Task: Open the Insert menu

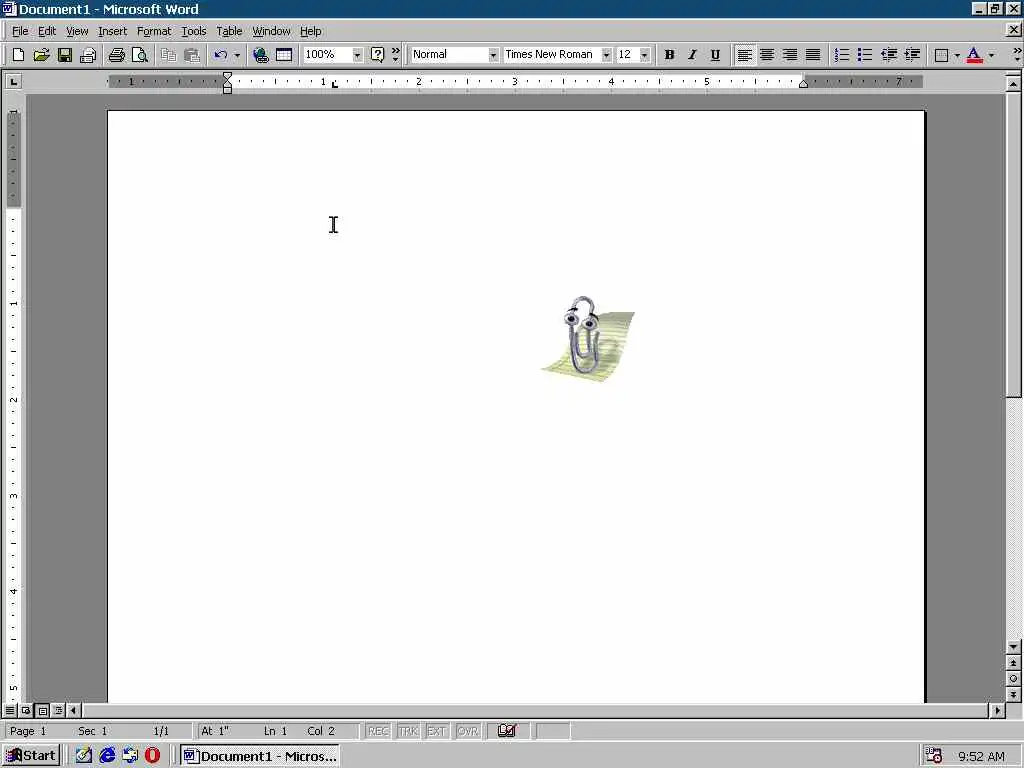Action: (x=112, y=31)
